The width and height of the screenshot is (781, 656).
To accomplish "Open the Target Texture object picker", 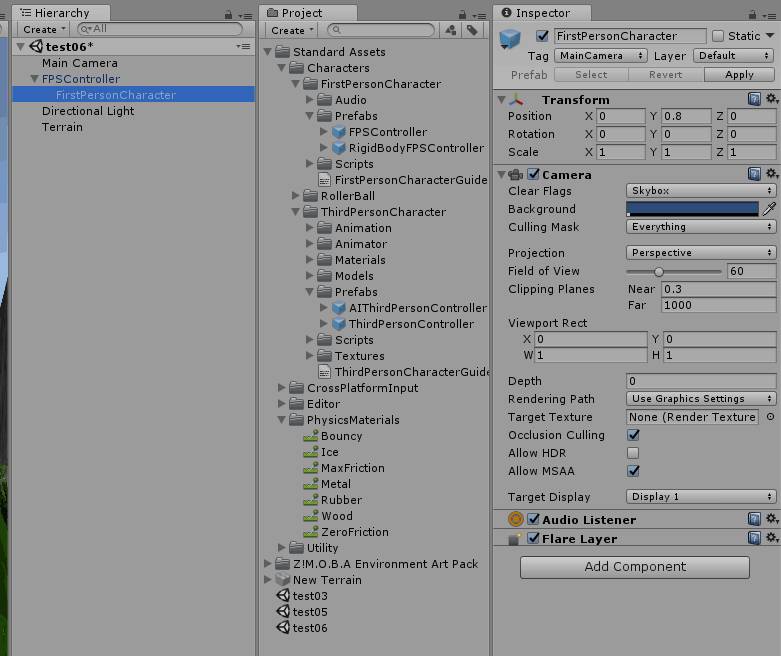I will point(770,416).
